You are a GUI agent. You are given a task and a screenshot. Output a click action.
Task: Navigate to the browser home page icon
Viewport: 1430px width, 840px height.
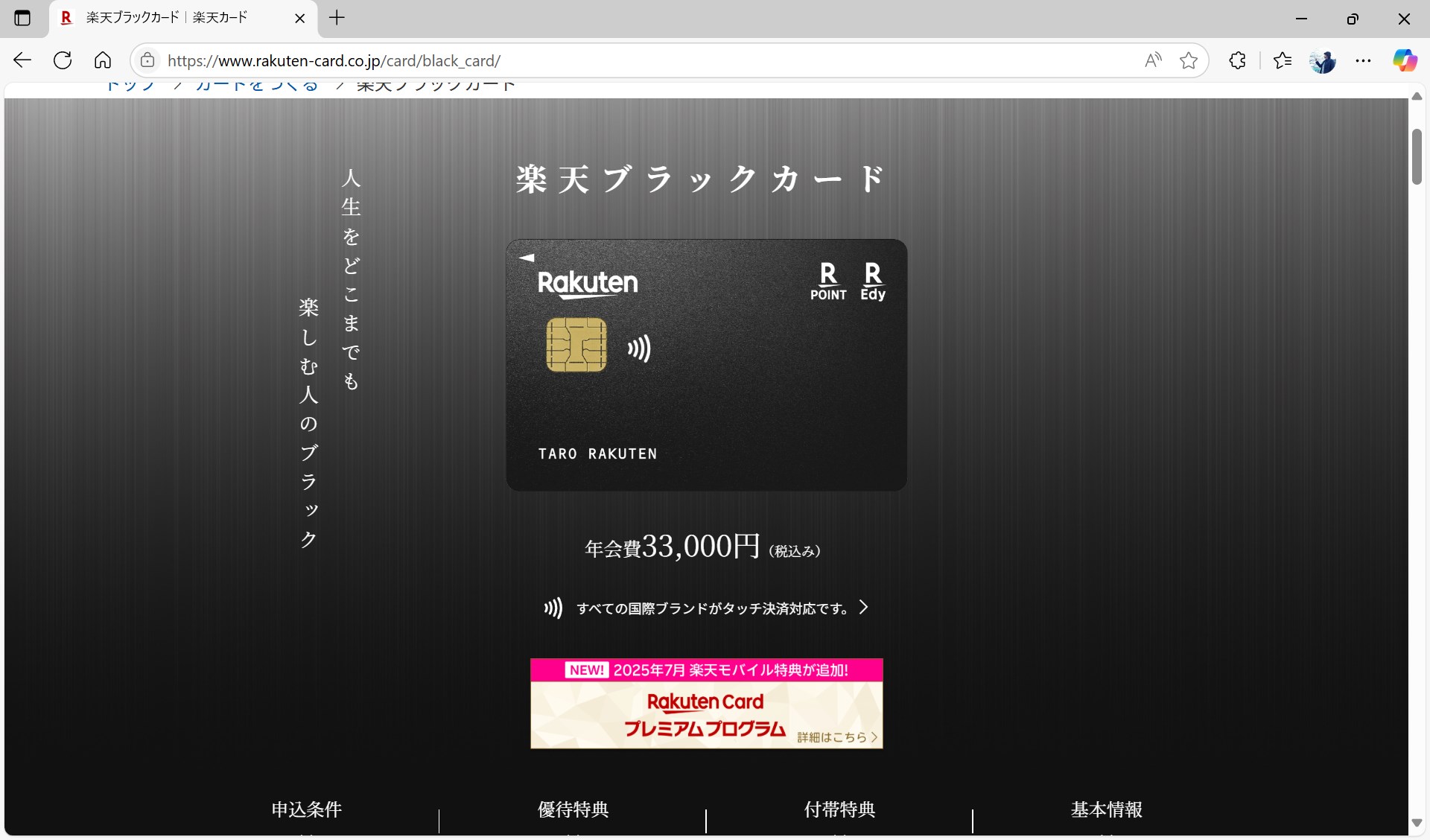click(x=102, y=60)
